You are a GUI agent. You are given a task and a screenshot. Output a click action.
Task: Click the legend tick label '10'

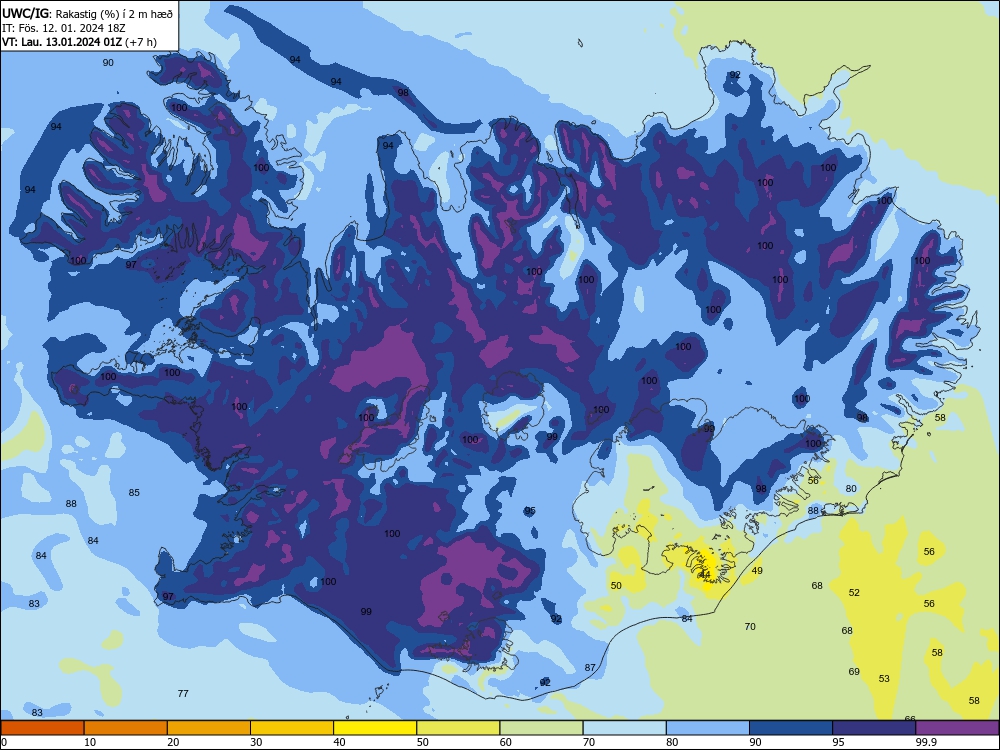tap(90, 742)
